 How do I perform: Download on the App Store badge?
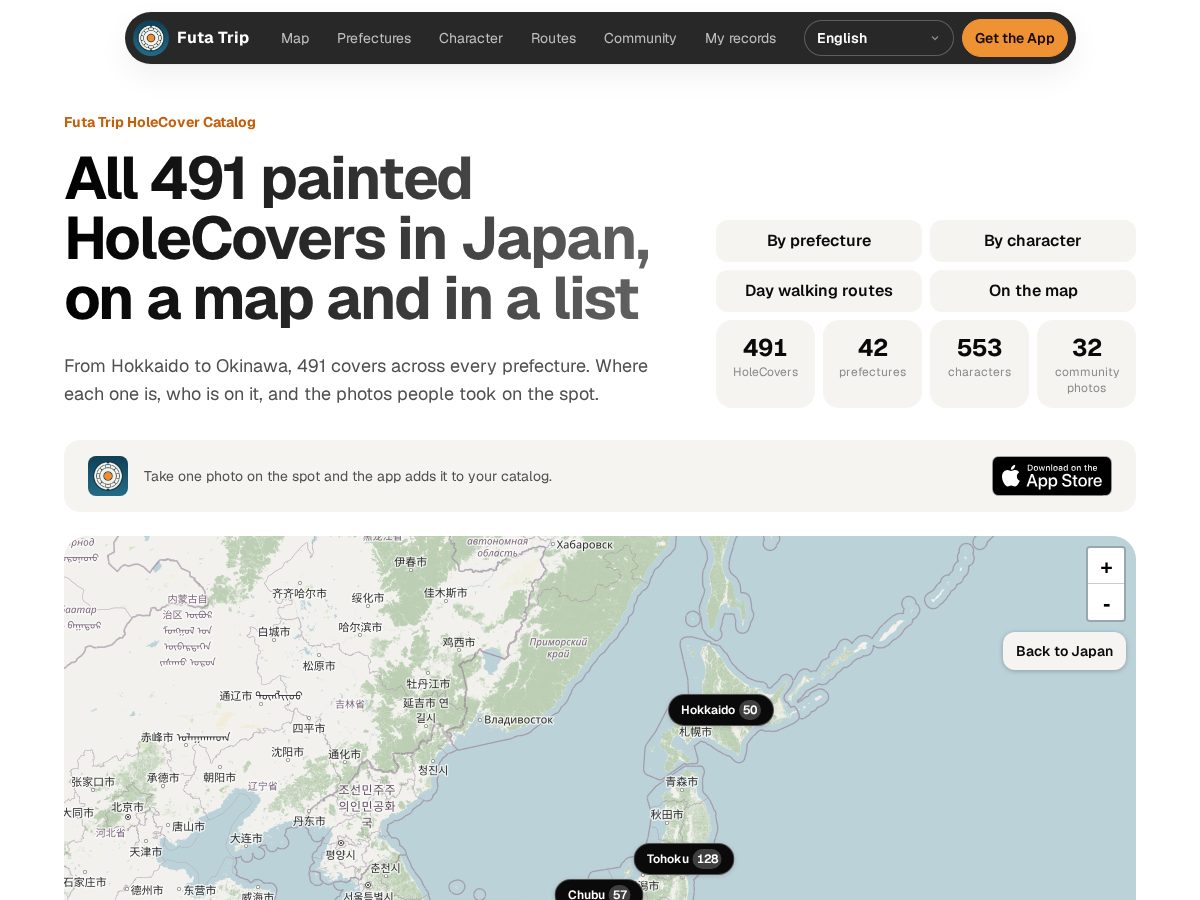[x=1052, y=476]
